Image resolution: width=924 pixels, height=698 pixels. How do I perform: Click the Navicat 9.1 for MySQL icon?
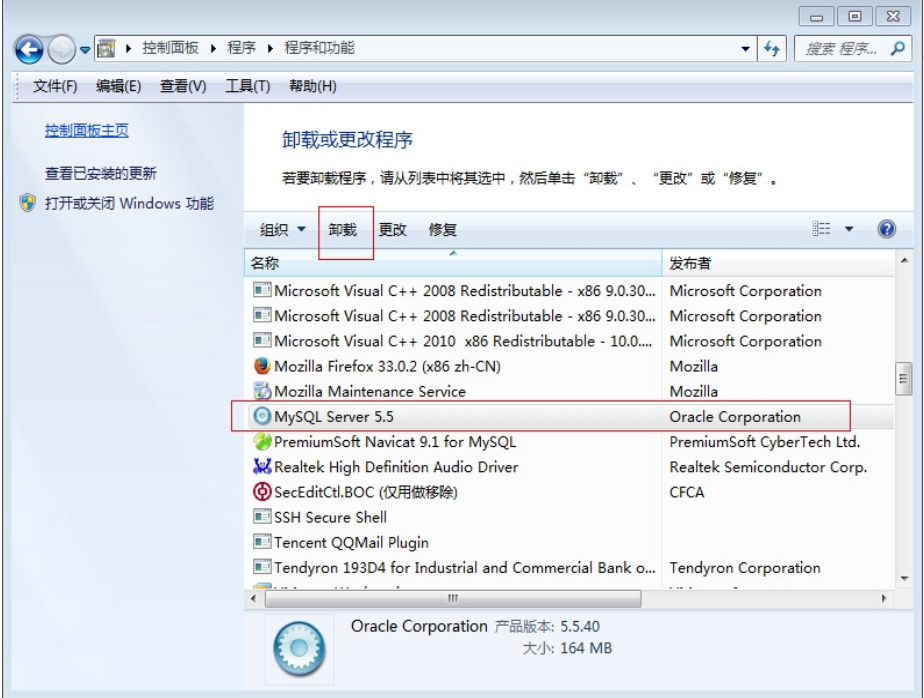click(262, 441)
